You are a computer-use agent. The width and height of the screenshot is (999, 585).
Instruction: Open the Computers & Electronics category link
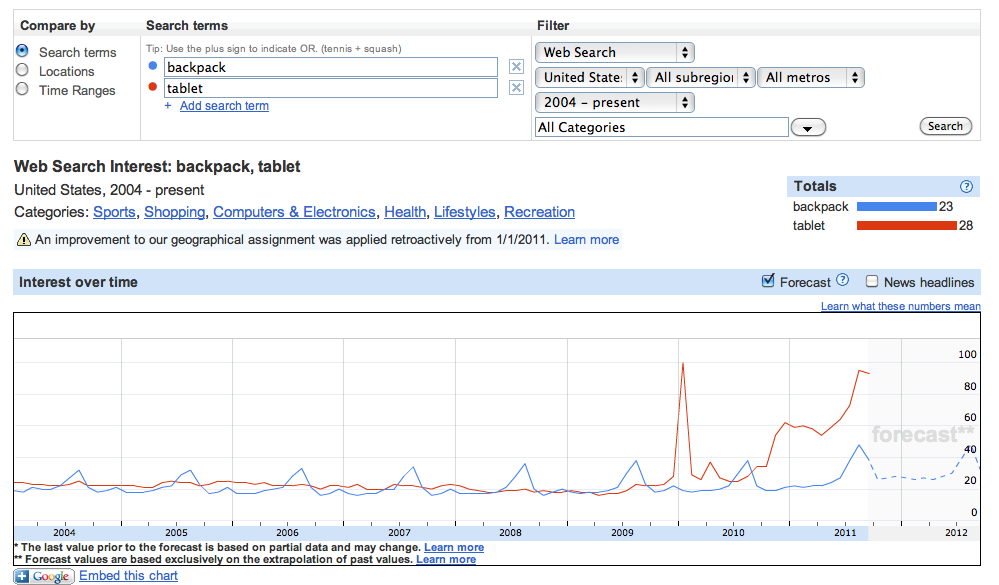tap(294, 212)
